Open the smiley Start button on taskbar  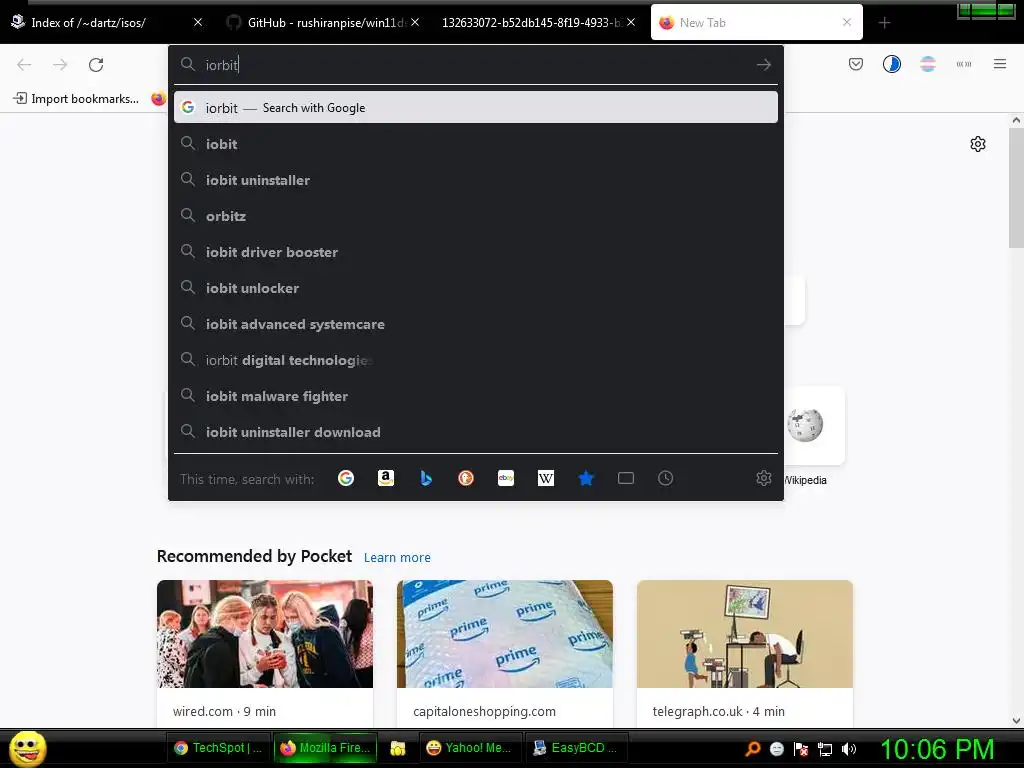click(x=27, y=748)
